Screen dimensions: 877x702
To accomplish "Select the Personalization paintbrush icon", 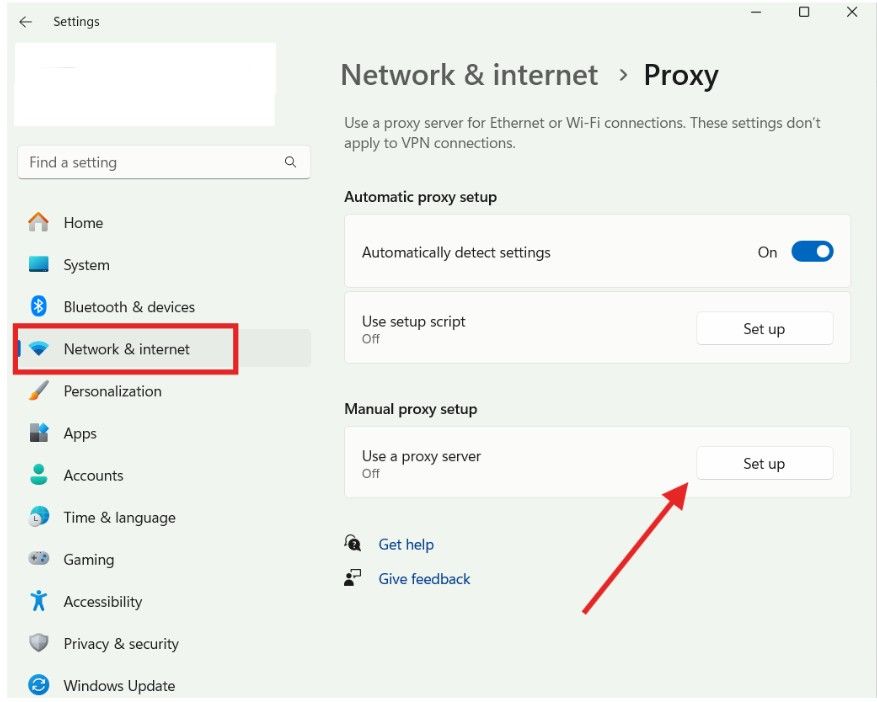I will click(x=38, y=390).
